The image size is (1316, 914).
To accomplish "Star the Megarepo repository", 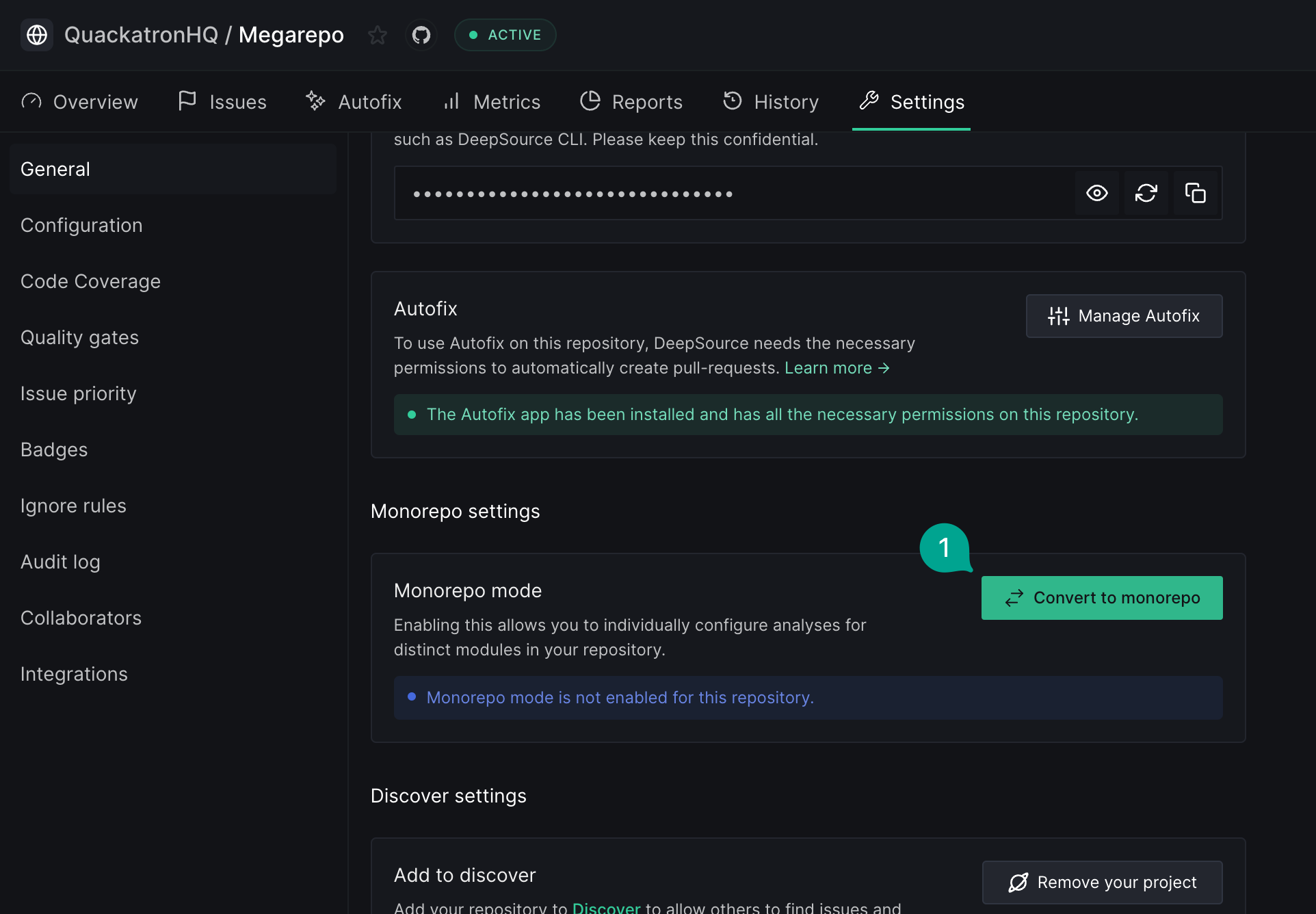I will [x=377, y=35].
